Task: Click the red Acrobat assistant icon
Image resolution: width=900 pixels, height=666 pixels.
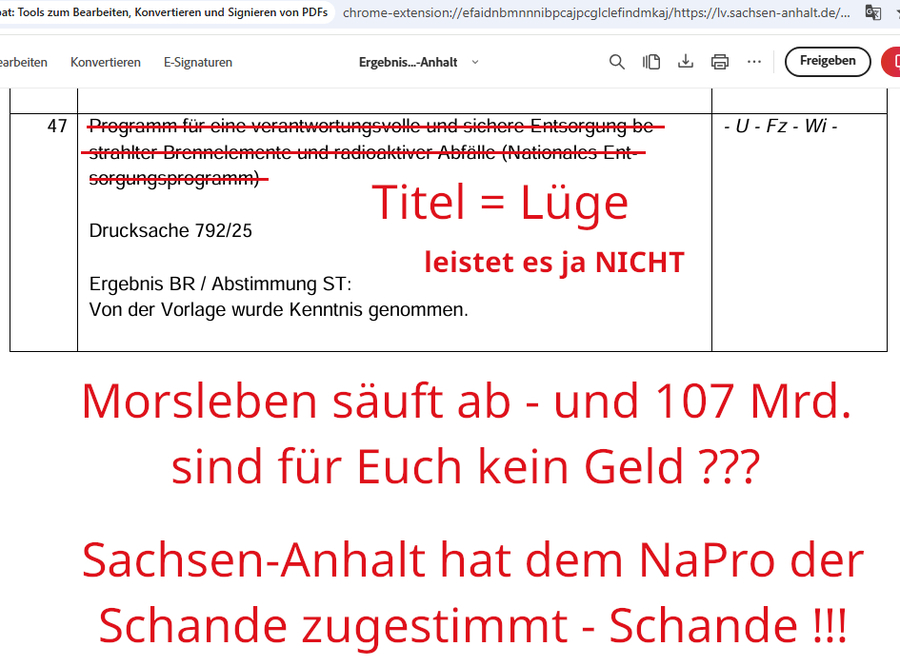Action: tap(893, 61)
